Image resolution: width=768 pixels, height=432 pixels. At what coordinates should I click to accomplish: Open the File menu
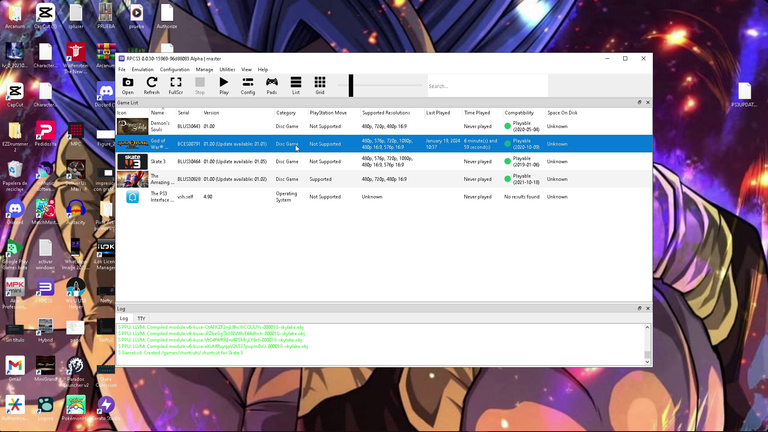pyautogui.click(x=122, y=70)
